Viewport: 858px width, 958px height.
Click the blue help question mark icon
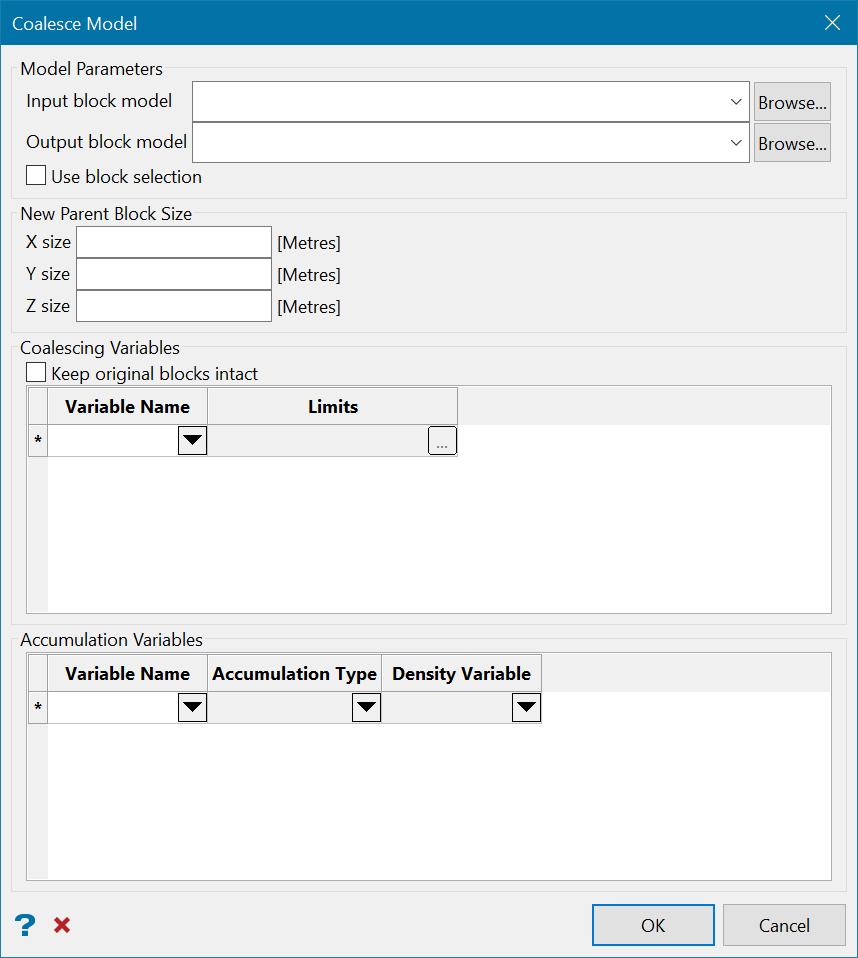[25, 925]
